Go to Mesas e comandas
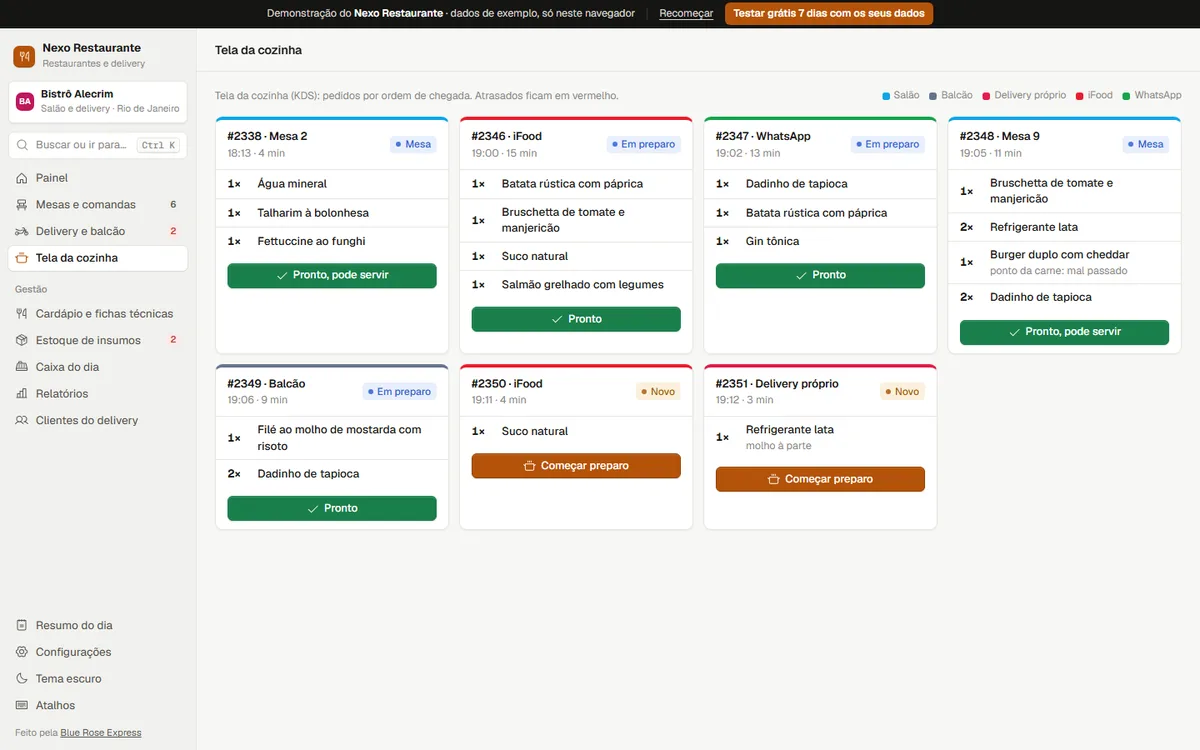 (98, 205)
